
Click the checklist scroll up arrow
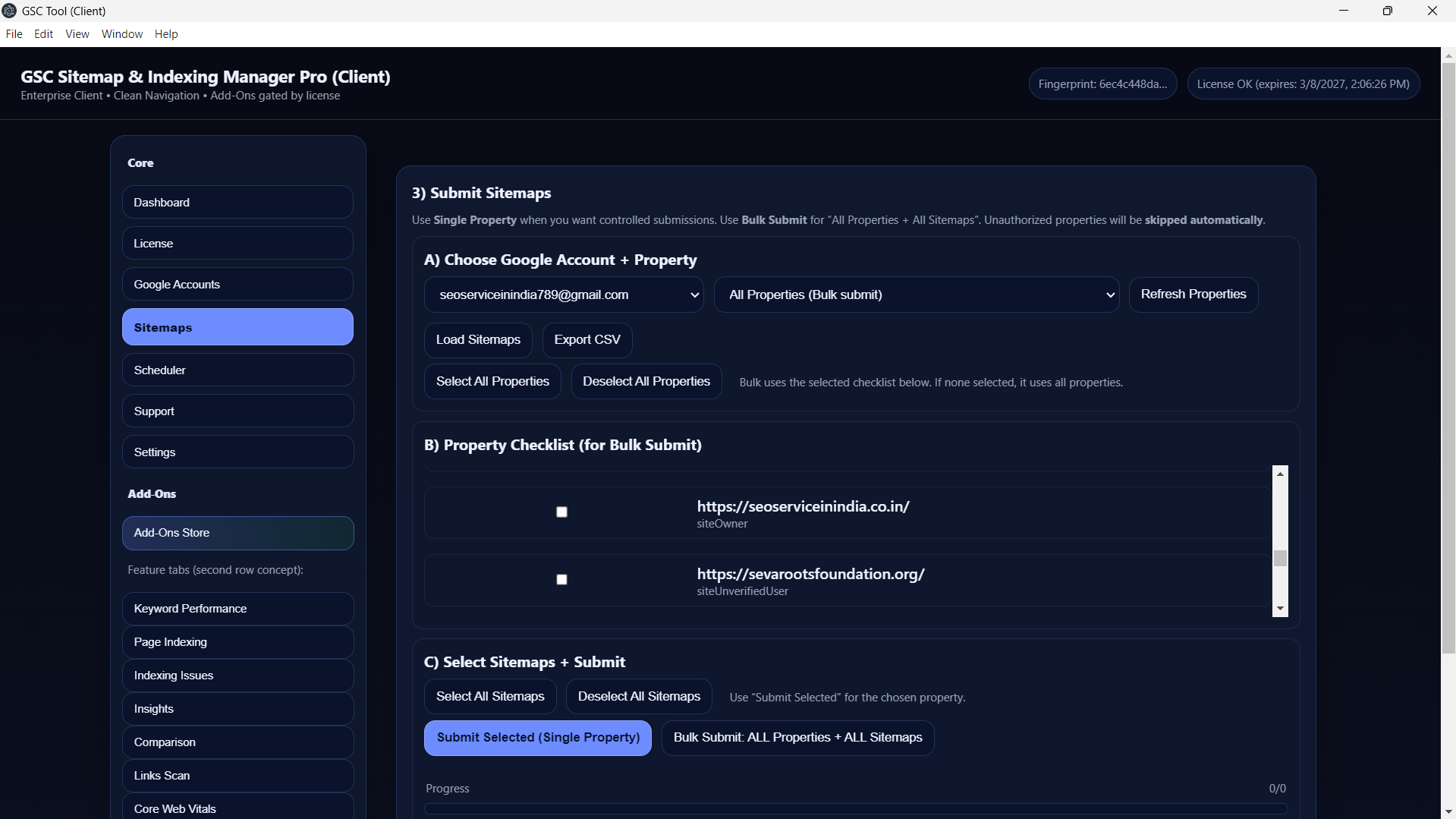(1280, 474)
